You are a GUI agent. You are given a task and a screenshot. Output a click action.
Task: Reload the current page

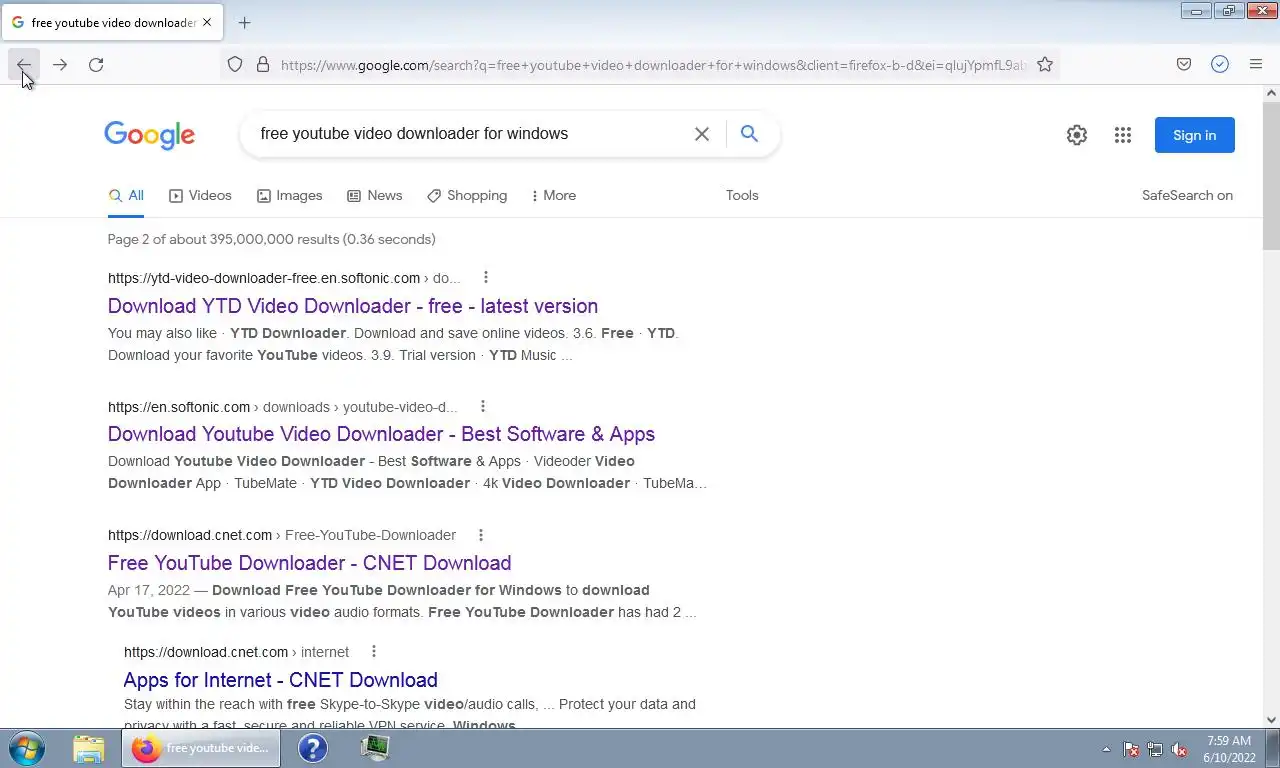(x=96, y=65)
